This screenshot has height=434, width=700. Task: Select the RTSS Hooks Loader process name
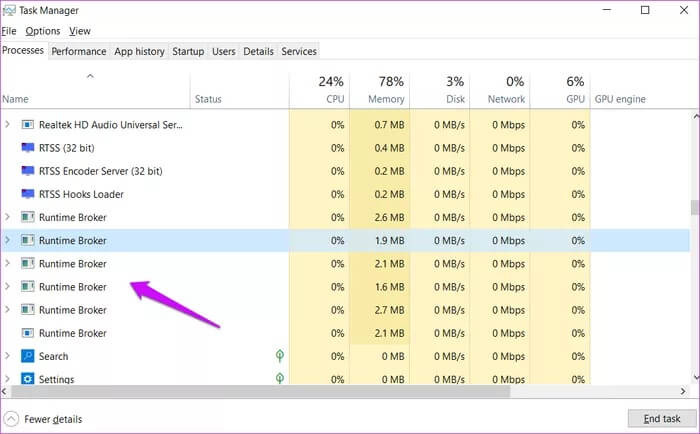[81, 194]
